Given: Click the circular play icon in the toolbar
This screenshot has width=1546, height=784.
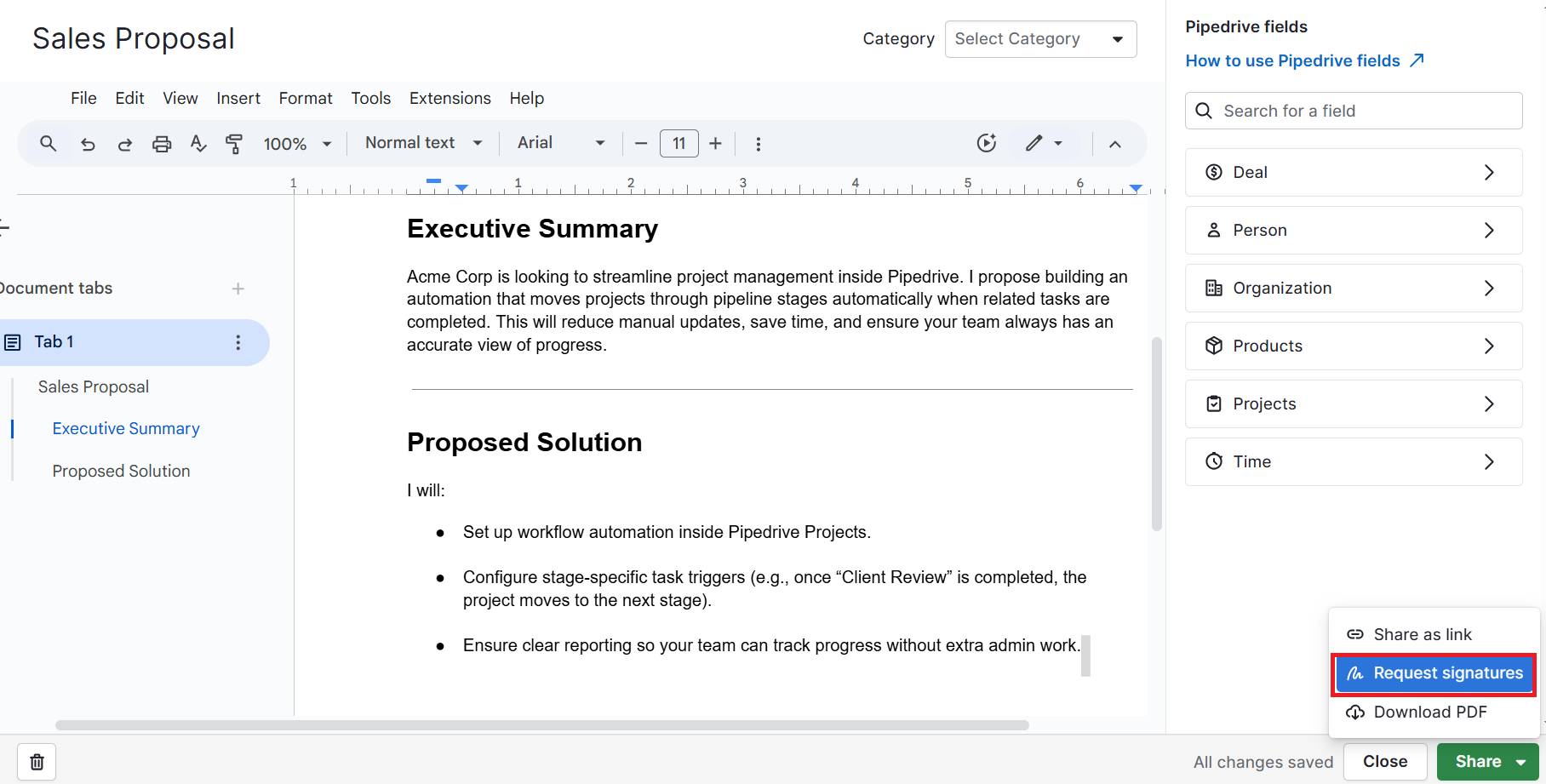Looking at the screenshot, I should 986,143.
